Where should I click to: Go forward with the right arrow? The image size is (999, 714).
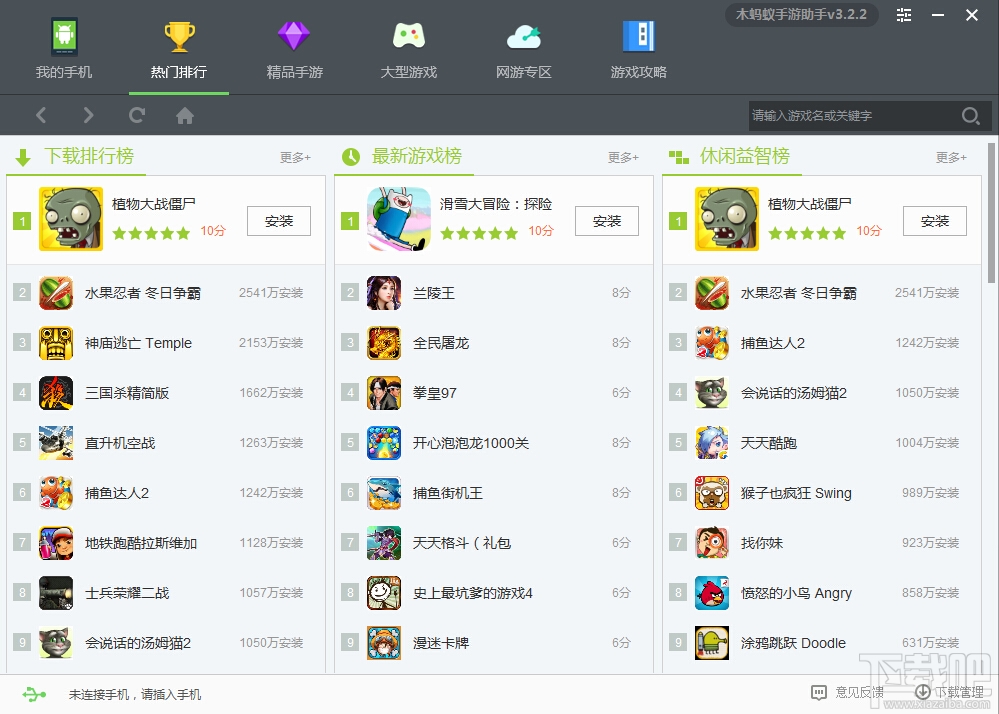pos(88,115)
